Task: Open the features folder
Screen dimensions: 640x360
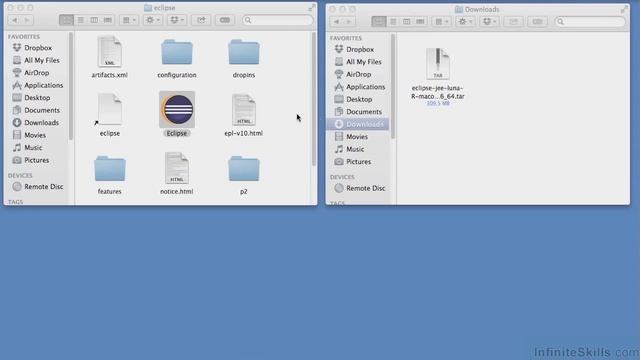Action: point(109,168)
